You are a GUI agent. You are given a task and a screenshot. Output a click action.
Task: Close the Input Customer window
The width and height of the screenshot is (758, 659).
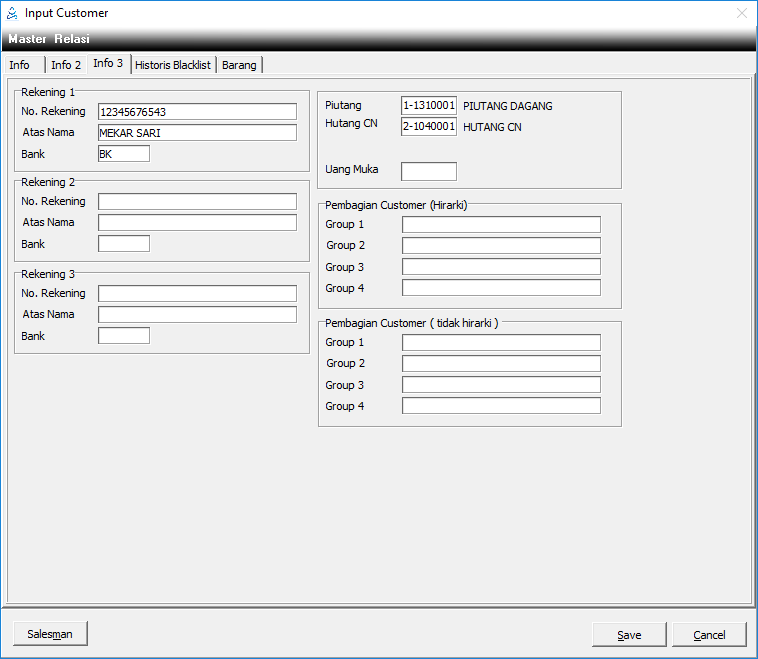[741, 13]
